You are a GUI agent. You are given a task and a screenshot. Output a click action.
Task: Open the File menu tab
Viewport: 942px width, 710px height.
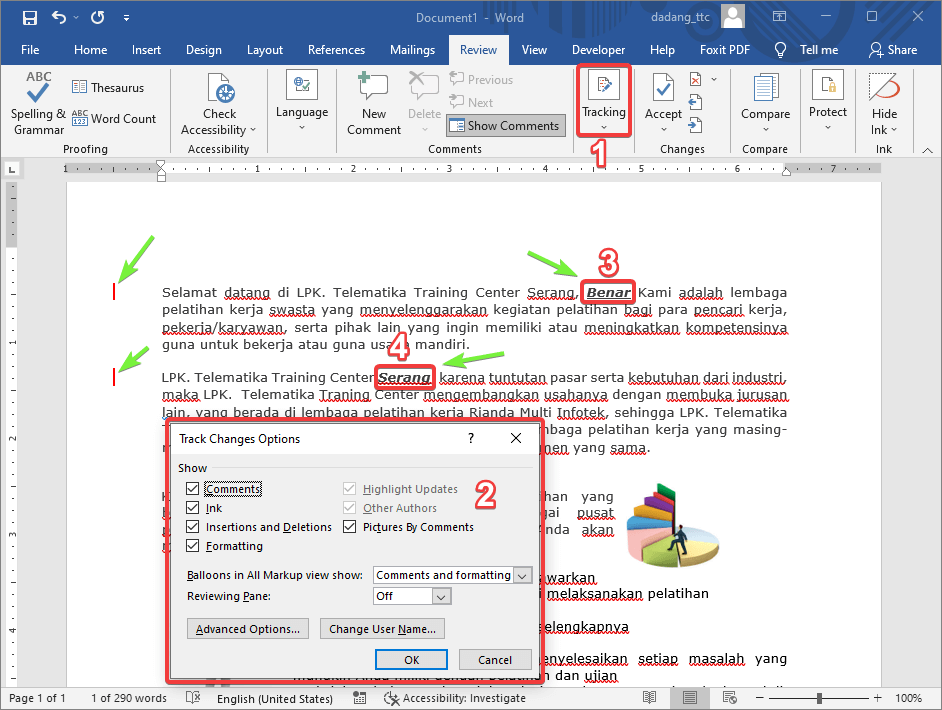pyautogui.click(x=30, y=50)
